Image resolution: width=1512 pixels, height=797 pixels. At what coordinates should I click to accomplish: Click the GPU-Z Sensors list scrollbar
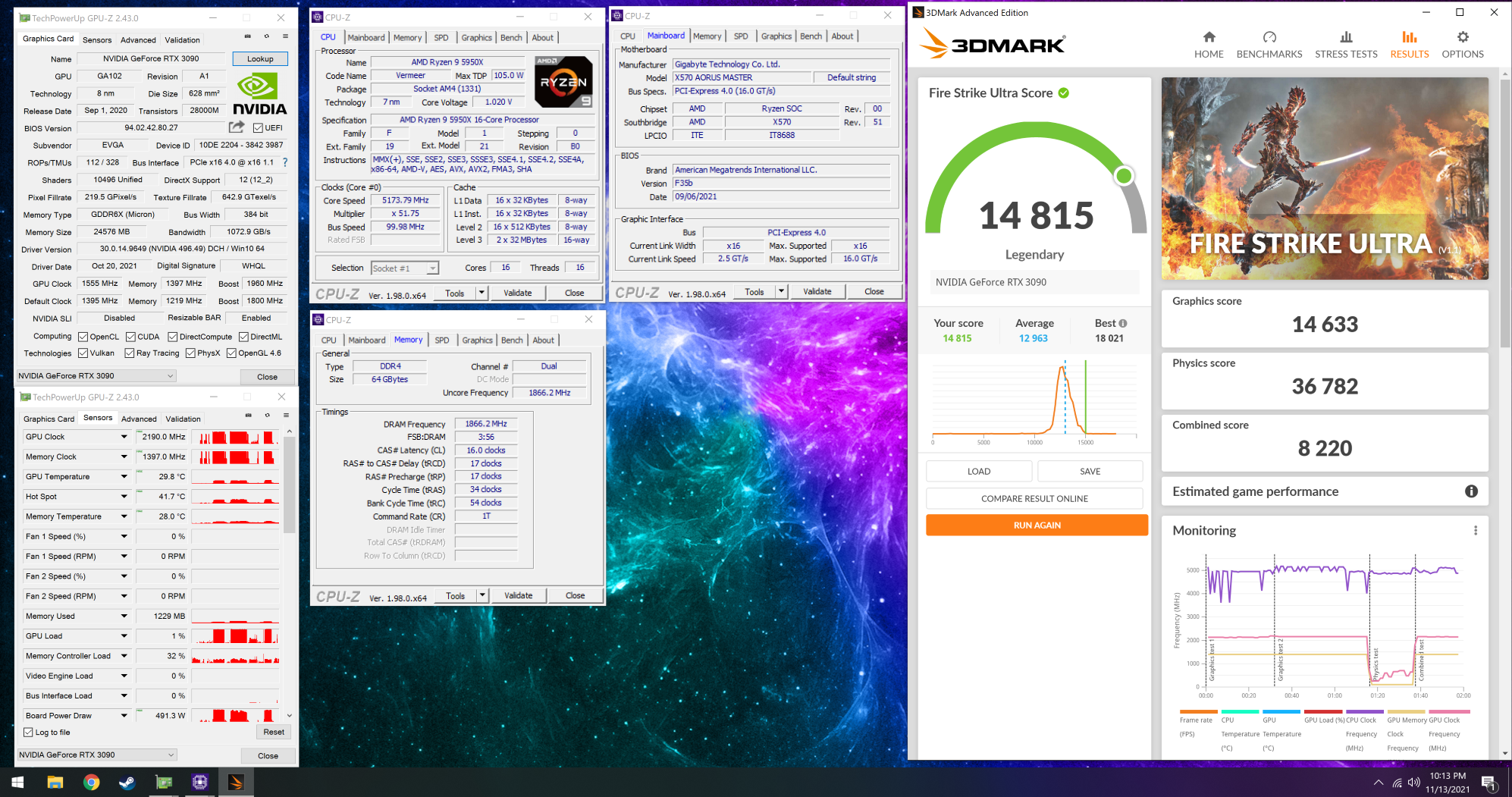pos(289,485)
